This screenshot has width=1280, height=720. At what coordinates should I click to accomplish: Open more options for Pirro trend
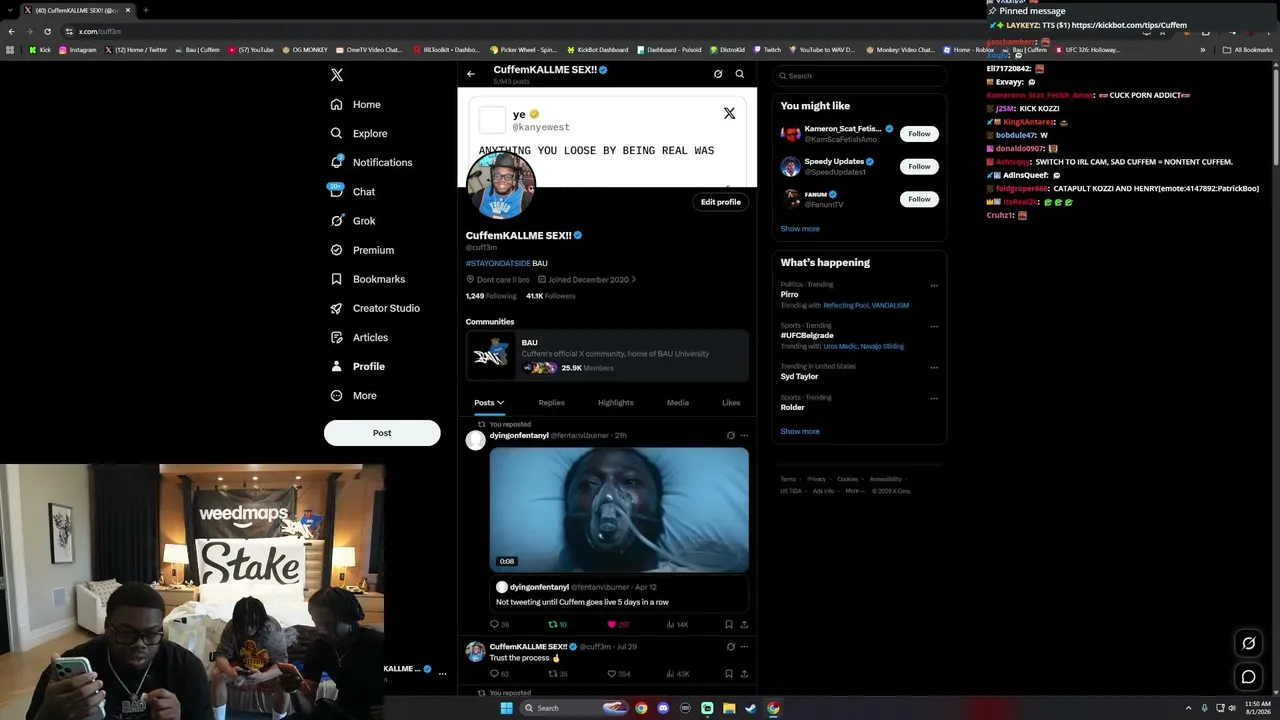coord(934,286)
